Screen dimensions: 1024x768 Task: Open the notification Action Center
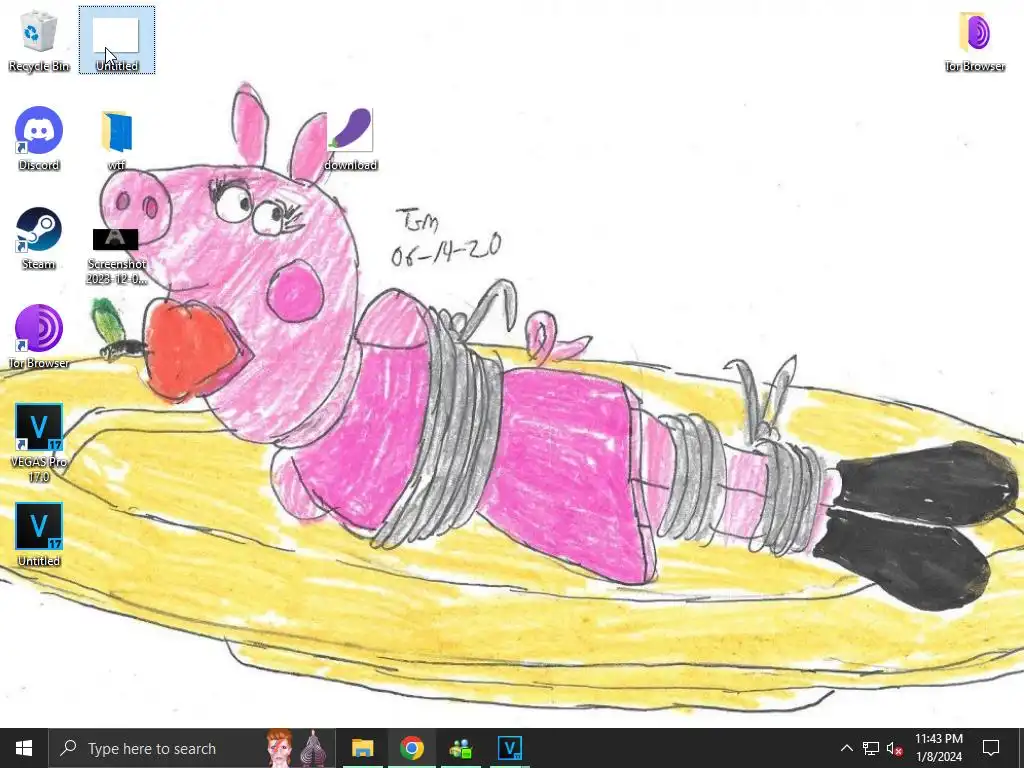point(991,748)
